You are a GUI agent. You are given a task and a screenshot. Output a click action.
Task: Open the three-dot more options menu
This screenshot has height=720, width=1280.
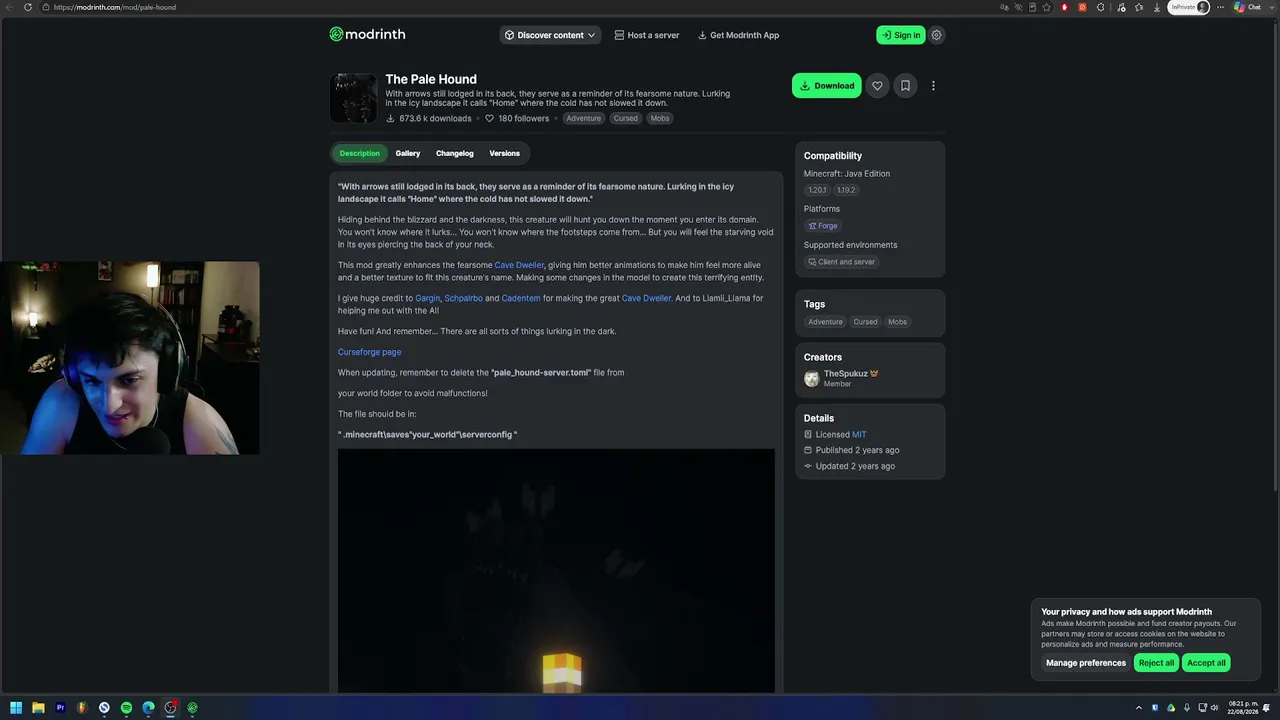pos(933,86)
